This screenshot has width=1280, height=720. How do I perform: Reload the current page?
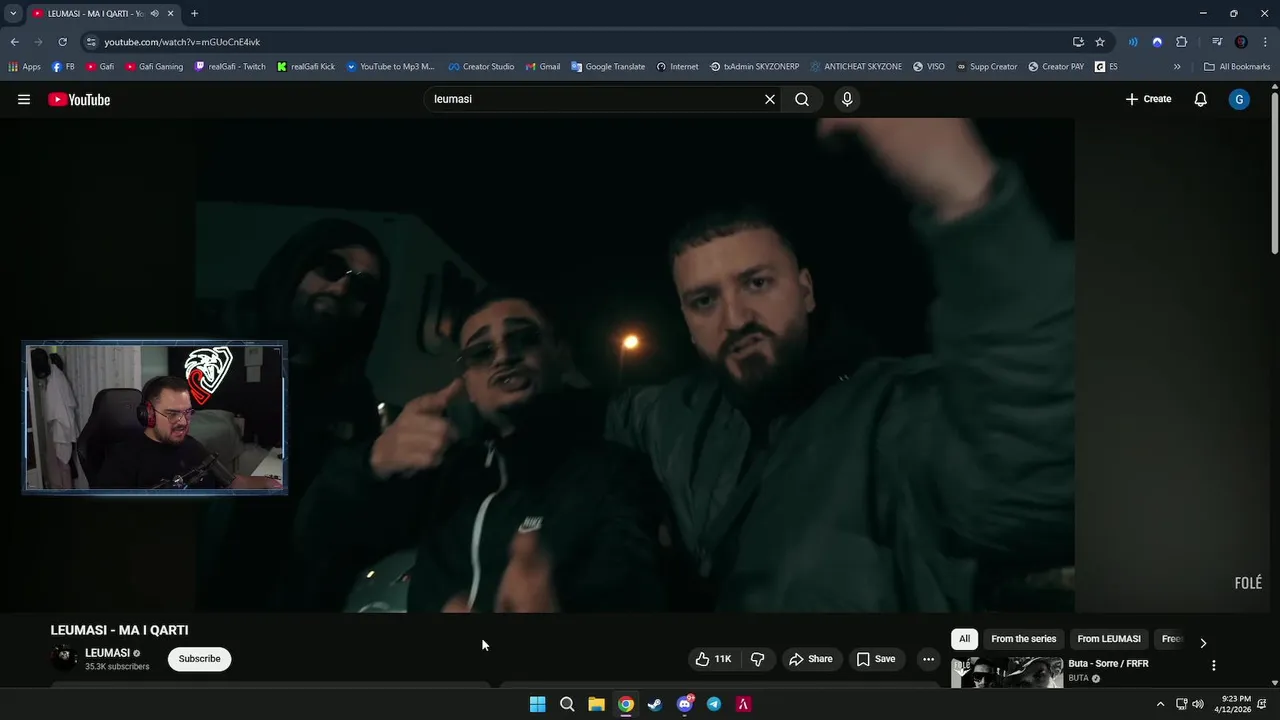pos(62,42)
